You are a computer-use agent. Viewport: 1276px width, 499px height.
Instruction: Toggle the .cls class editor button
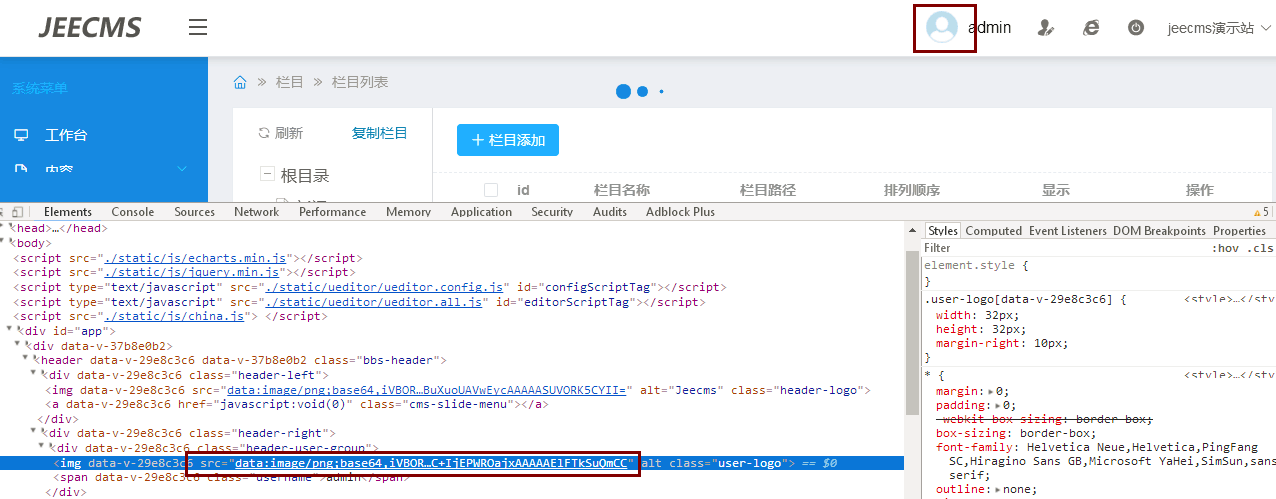pos(1259,248)
